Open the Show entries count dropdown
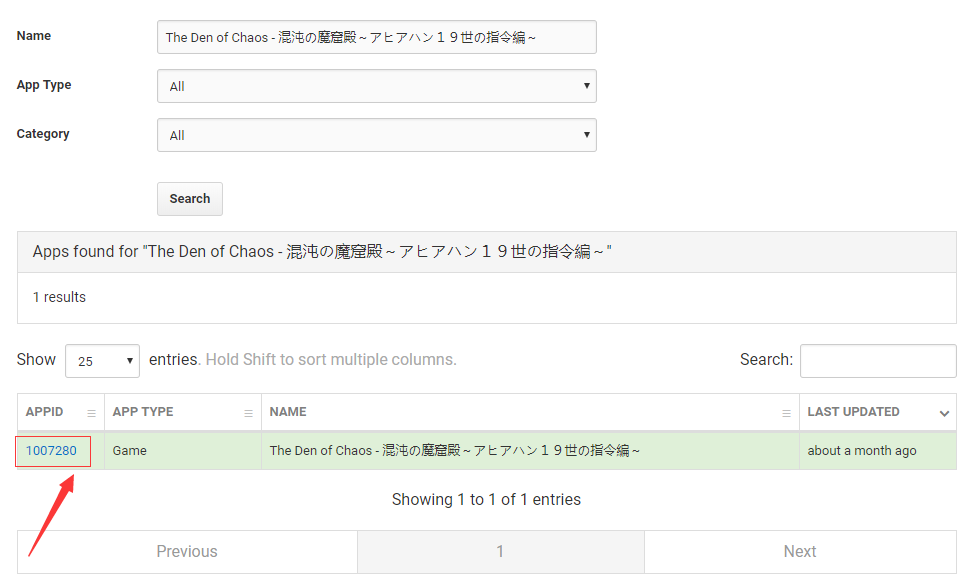This screenshot has height=581, width=965. 102,361
